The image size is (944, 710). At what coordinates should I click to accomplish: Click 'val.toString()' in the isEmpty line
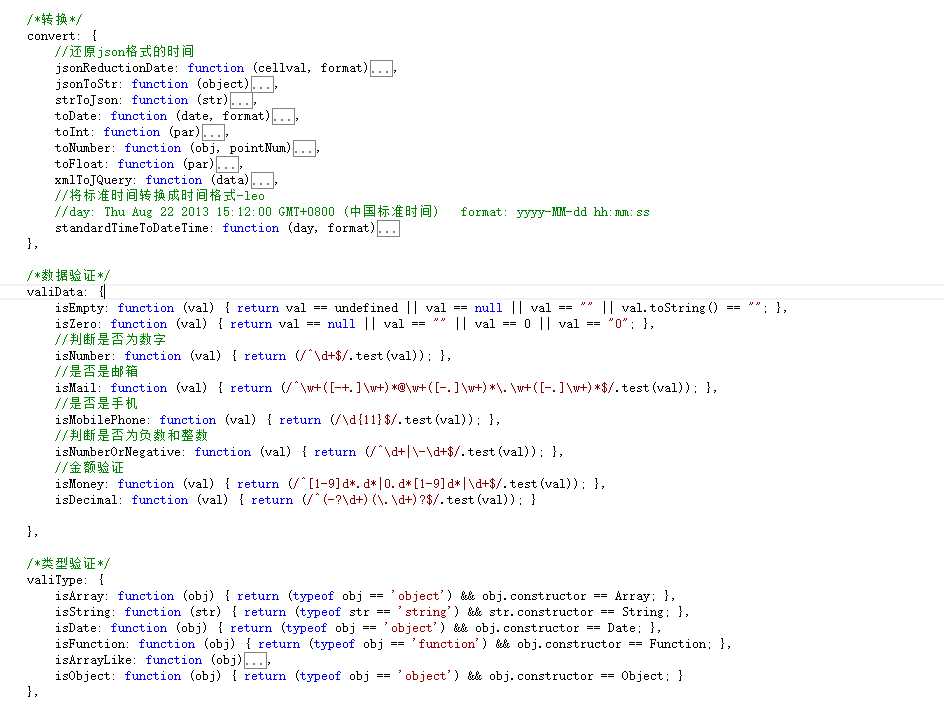[670, 308]
